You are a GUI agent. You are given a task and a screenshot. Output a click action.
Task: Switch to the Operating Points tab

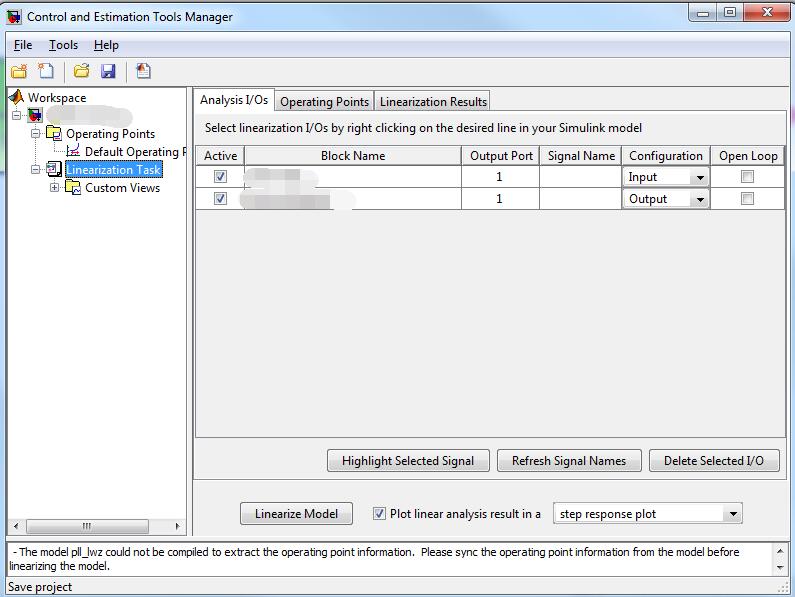tap(324, 101)
